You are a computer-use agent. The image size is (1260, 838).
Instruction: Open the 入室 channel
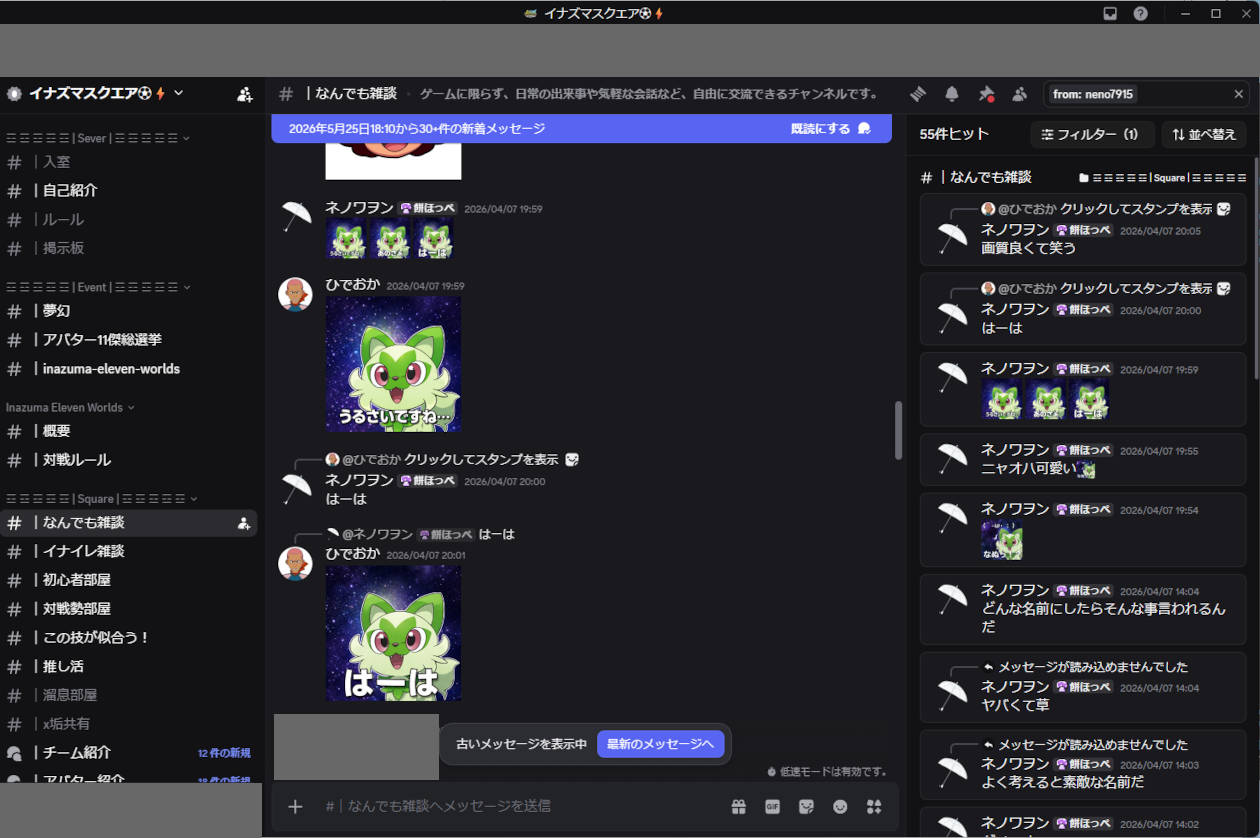click(x=129, y=161)
